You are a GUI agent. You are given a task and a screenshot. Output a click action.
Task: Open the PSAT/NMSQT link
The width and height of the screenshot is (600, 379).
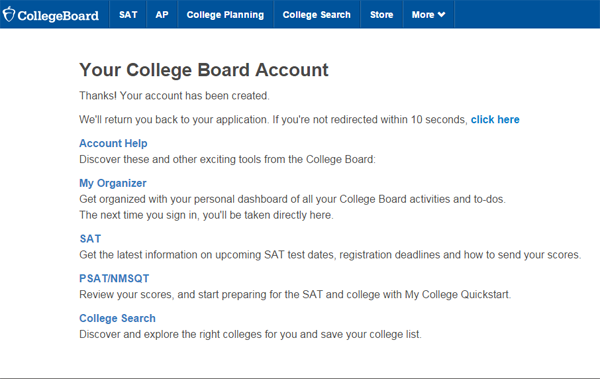click(x=114, y=278)
